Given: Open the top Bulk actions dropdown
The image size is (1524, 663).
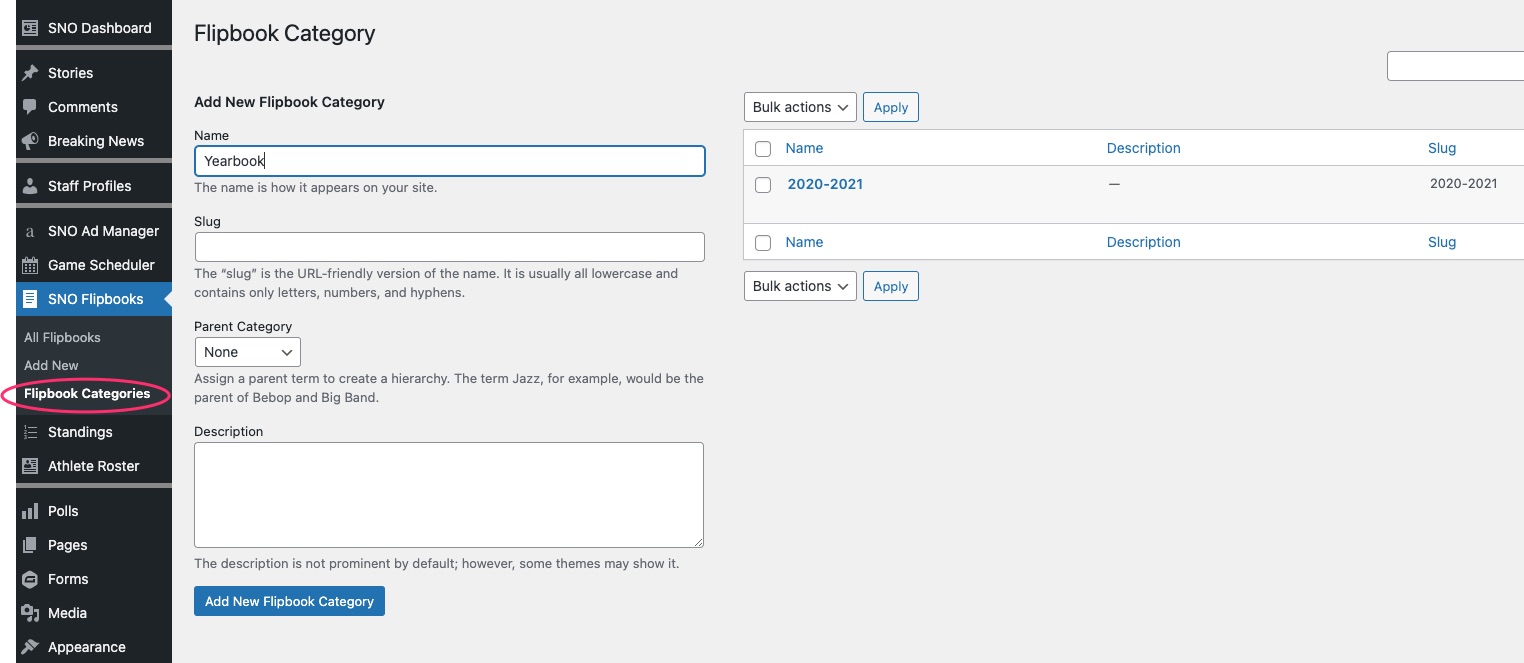Looking at the screenshot, I should (x=800, y=107).
